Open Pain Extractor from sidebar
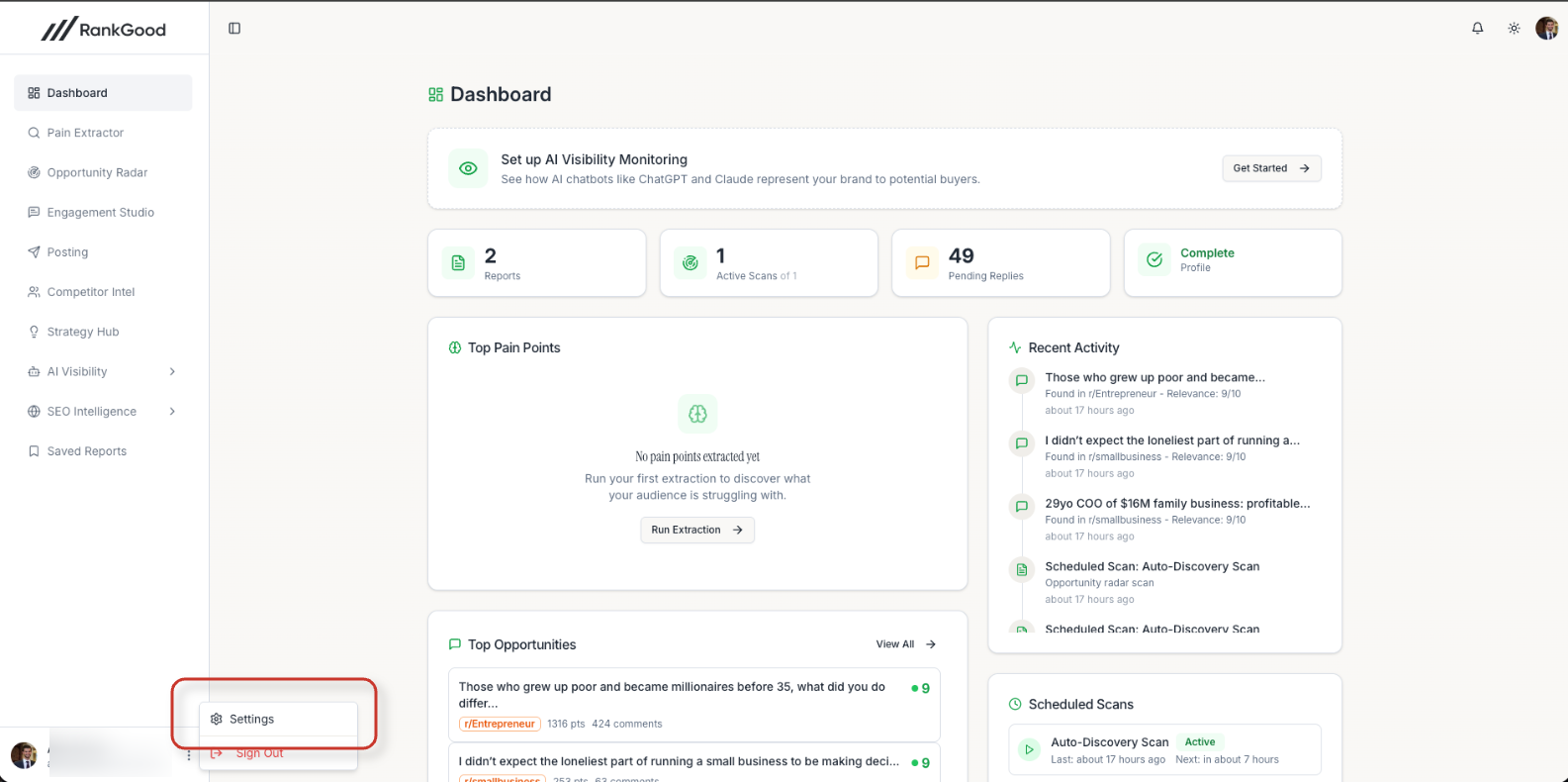Image resolution: width=1568 pixels, height=782 pixels. (85, 133)
